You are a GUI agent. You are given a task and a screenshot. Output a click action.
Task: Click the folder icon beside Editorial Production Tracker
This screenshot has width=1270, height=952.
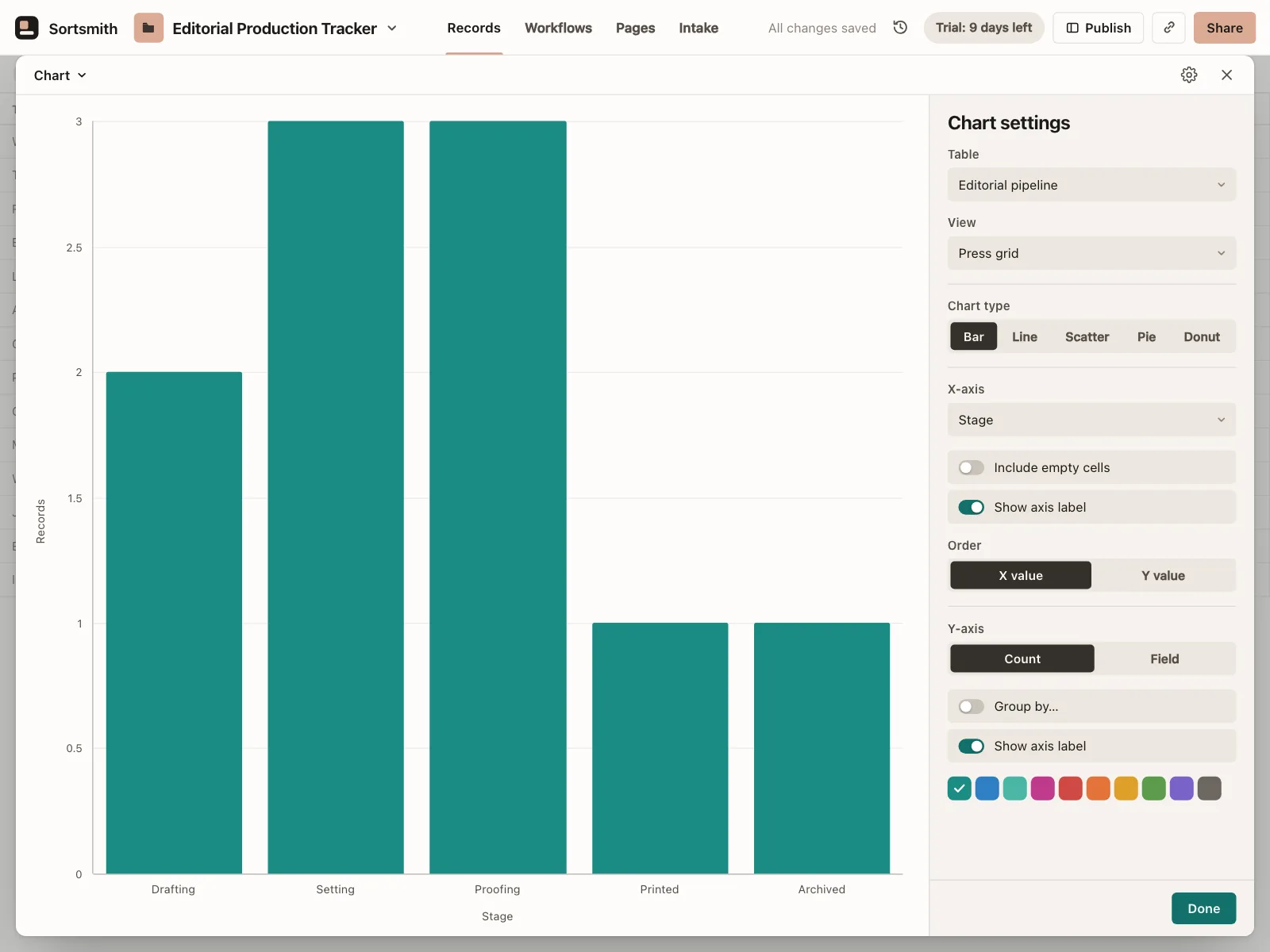tap(148, 28)
